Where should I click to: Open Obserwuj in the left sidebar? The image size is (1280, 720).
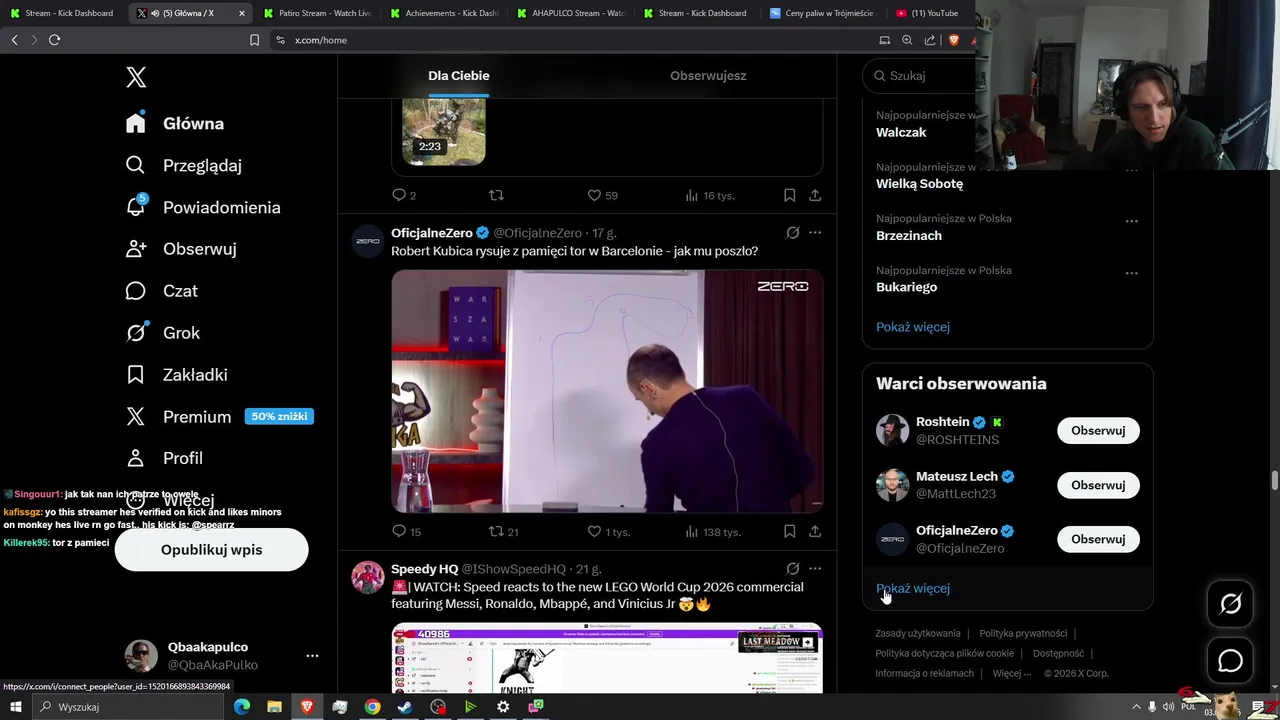coord(181,249)
